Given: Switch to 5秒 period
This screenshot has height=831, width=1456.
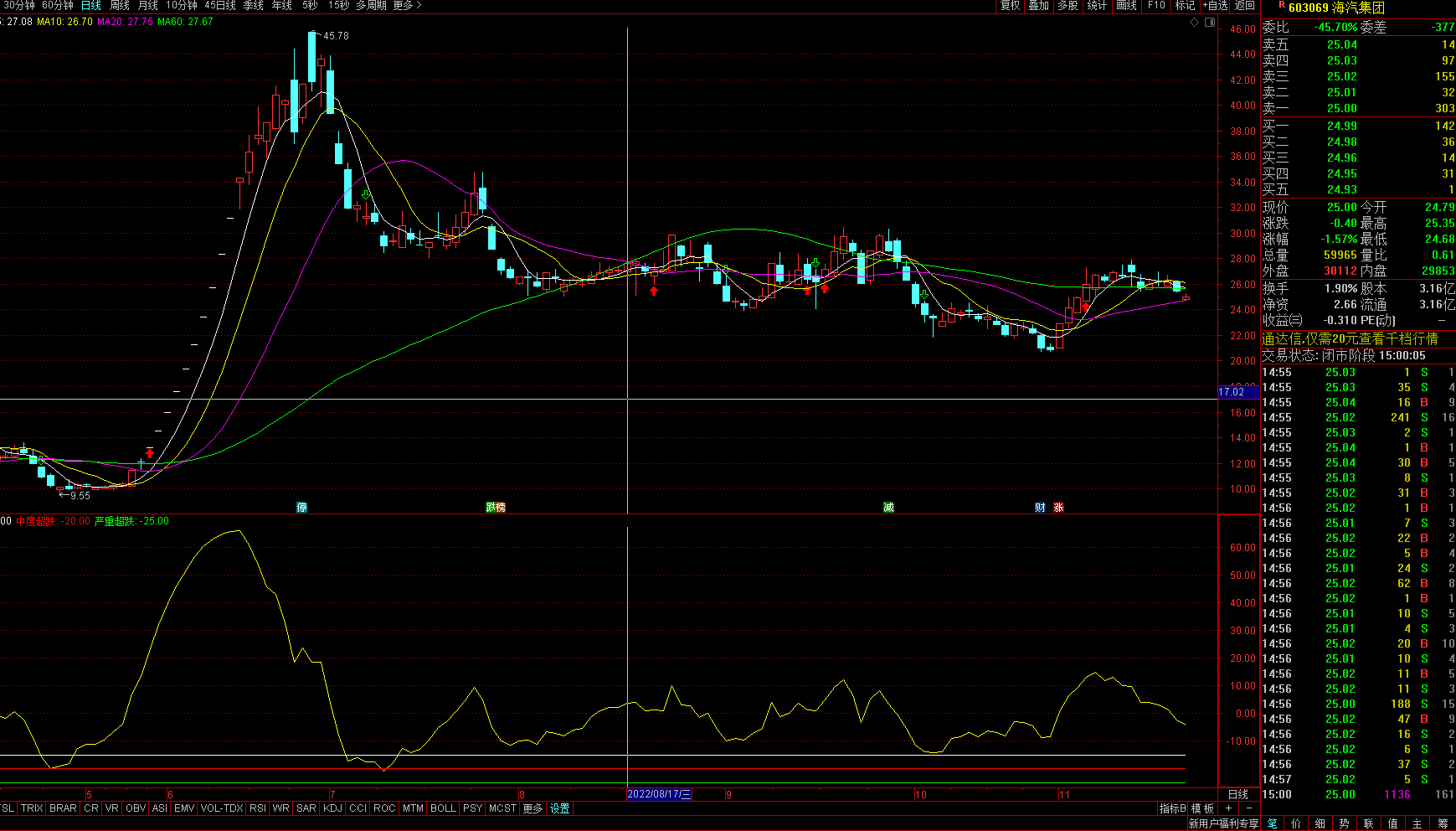Looking at the screenshot, I should [x=311, y=6].
